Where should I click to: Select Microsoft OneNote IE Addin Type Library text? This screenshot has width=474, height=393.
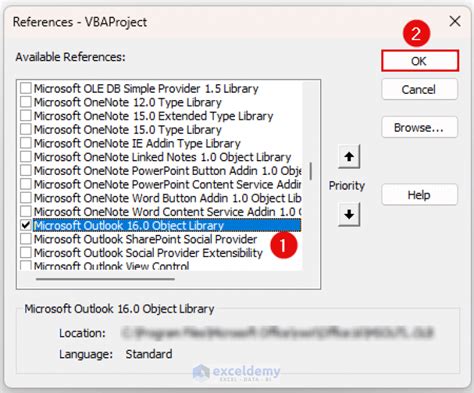click(137, 143)
